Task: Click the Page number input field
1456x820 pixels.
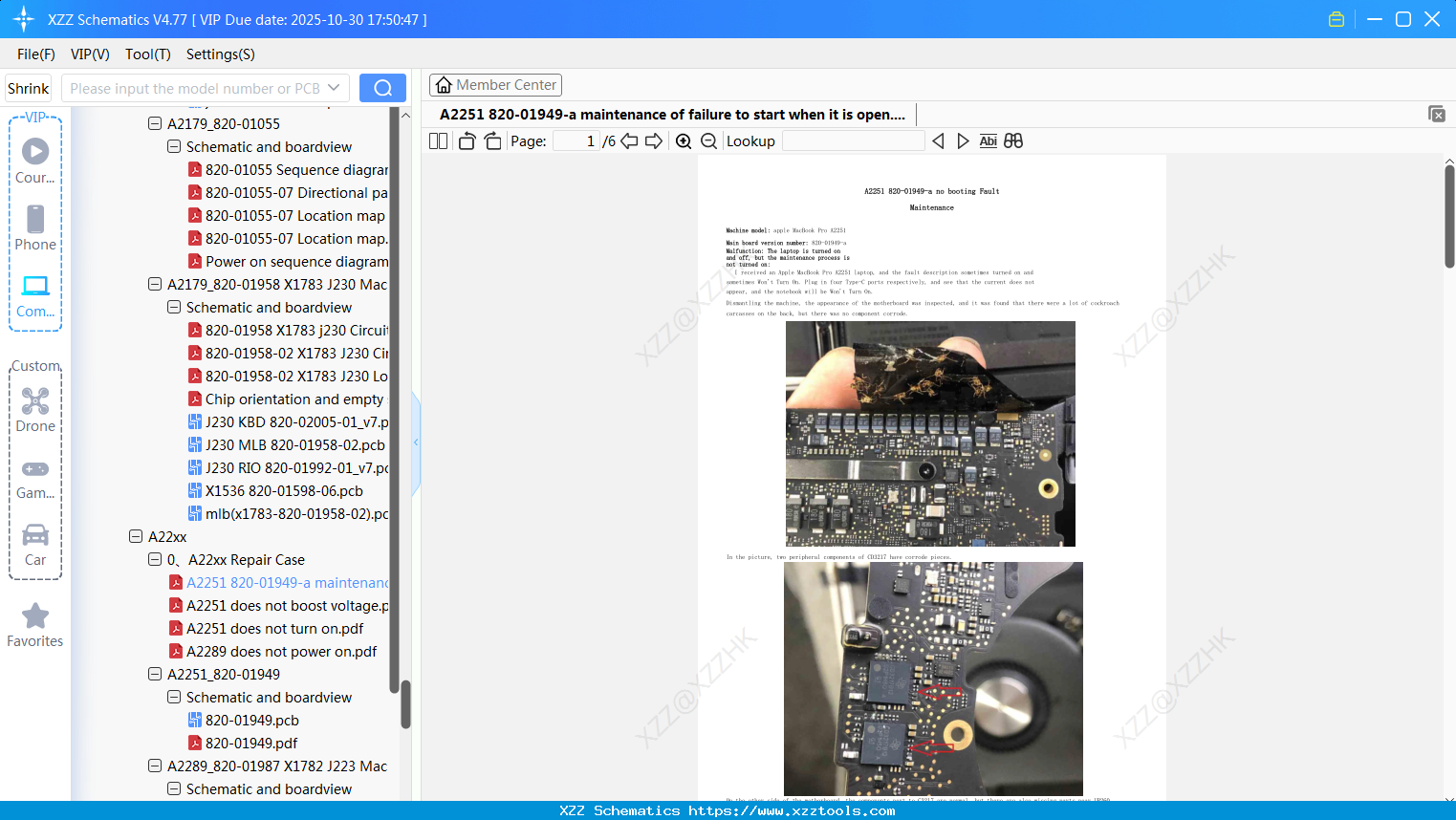Action: click(576, 141)
